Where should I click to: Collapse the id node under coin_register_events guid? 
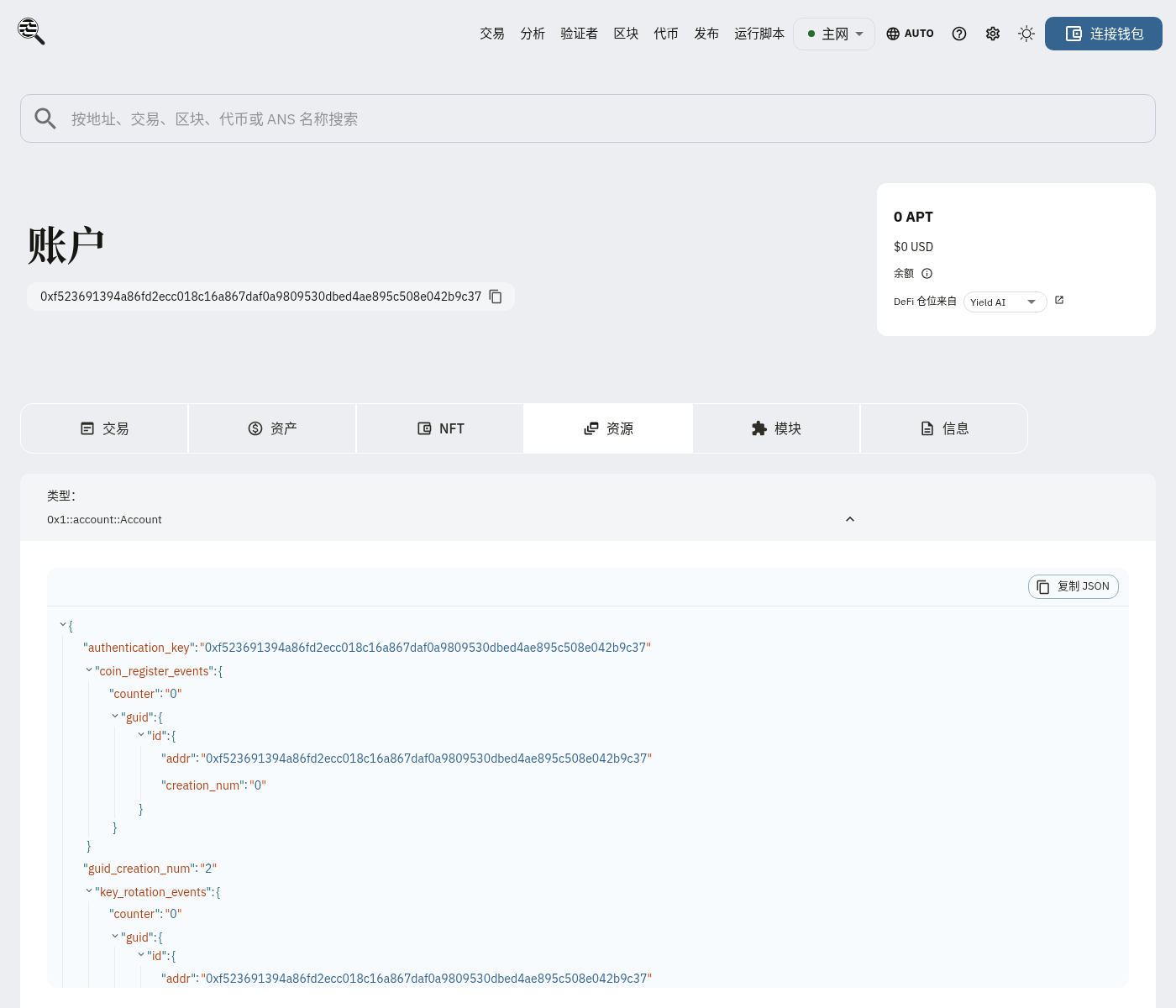pos(141,735)
